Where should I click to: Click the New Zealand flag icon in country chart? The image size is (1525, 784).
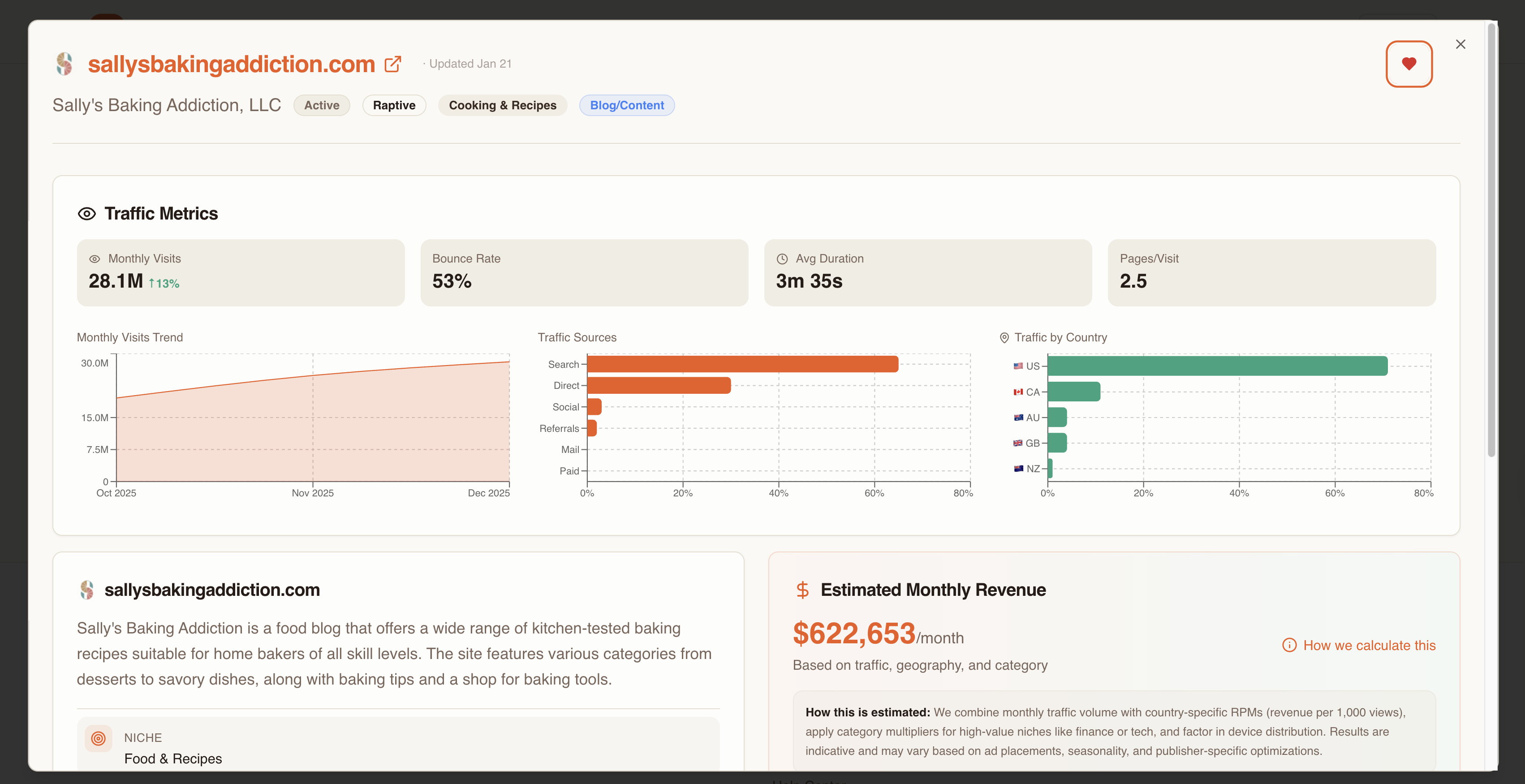tap(1018, 469)
